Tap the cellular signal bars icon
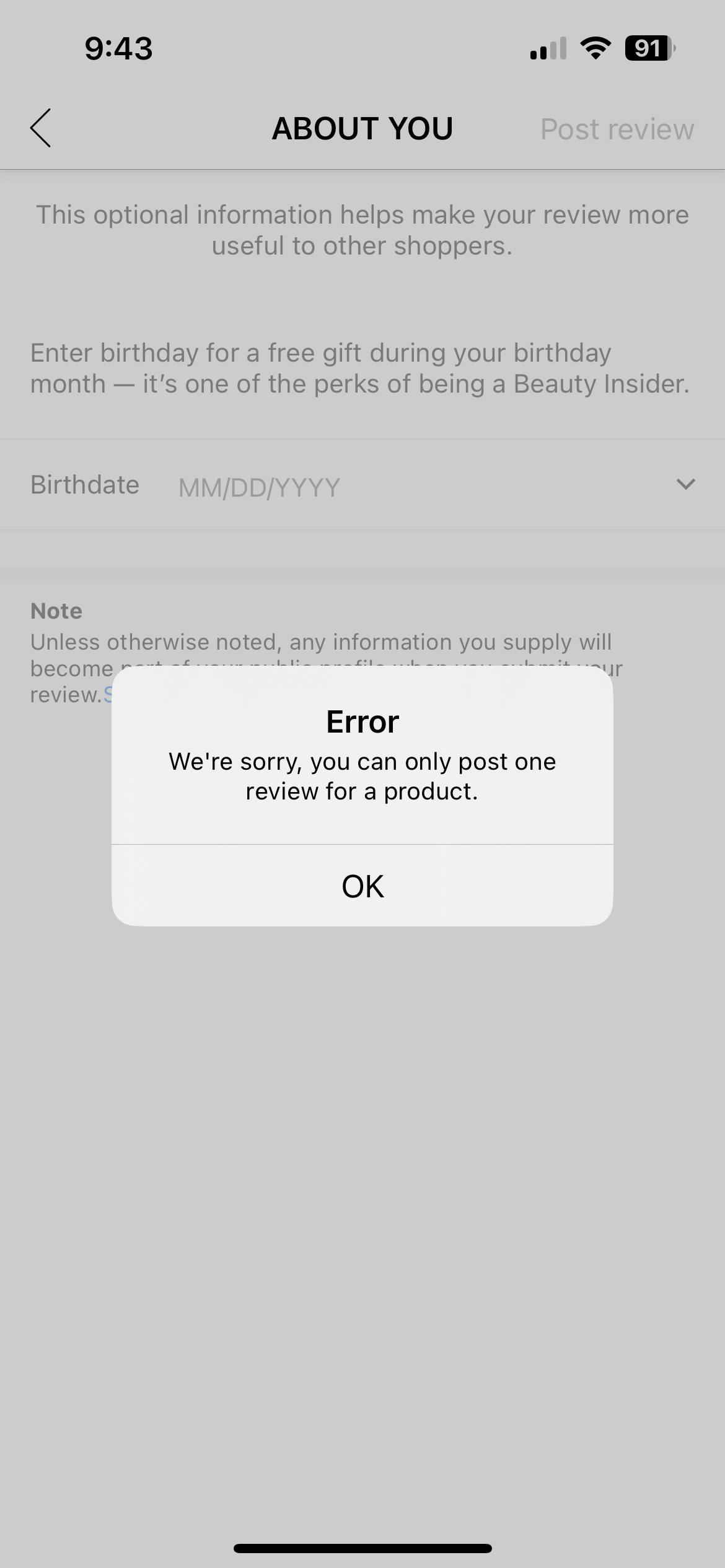725x1568 pixels. 548,48
